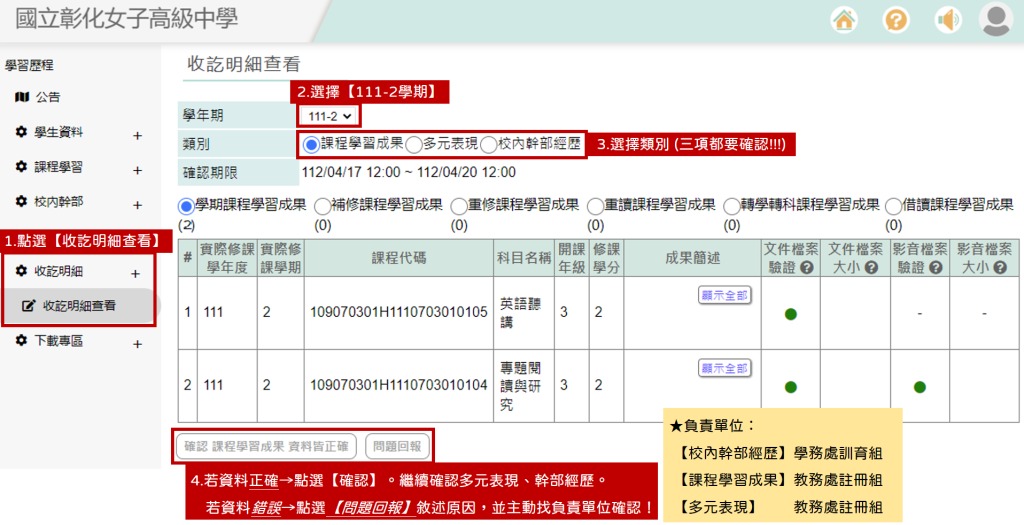
Task: Select the 多元表現 category radio
Action: point(413,145)
